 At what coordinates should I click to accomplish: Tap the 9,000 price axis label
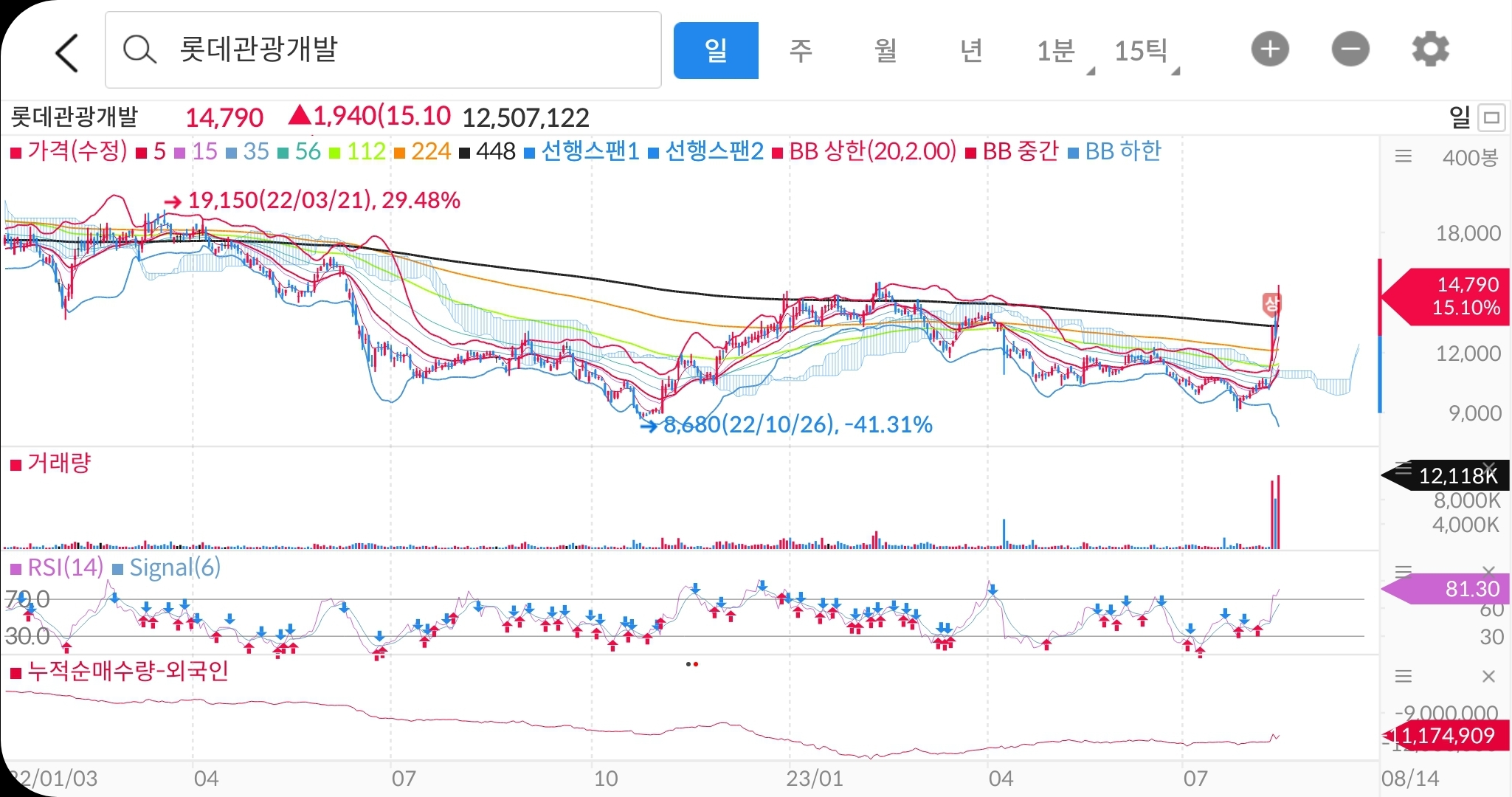(x=1475, y=413)
